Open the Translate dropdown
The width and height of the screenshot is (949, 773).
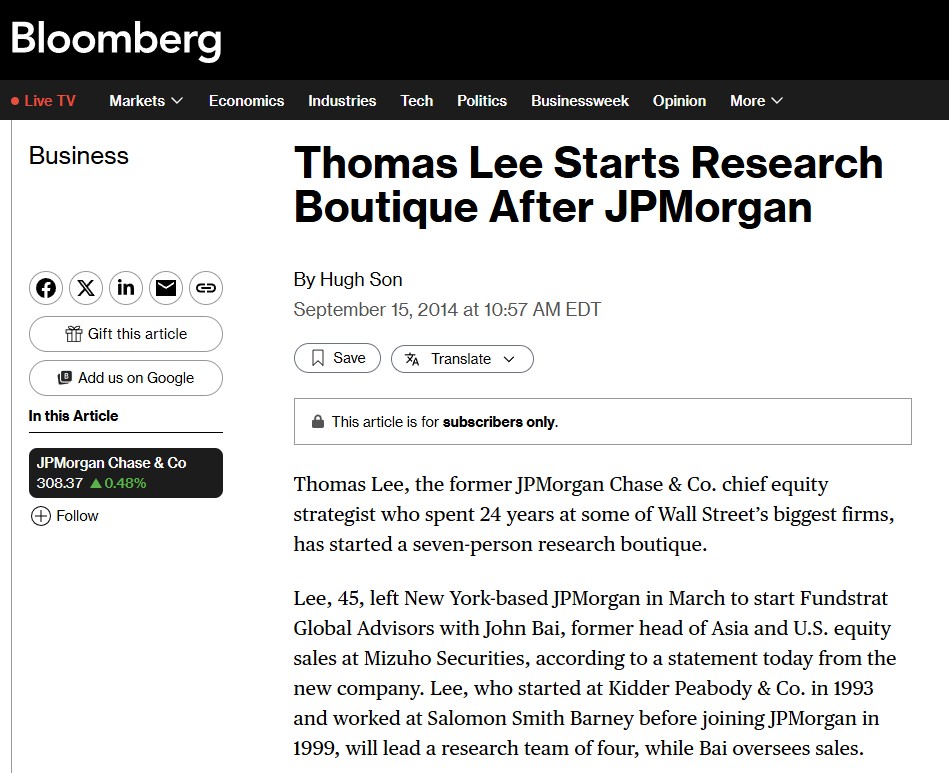[x=462, y=359]
